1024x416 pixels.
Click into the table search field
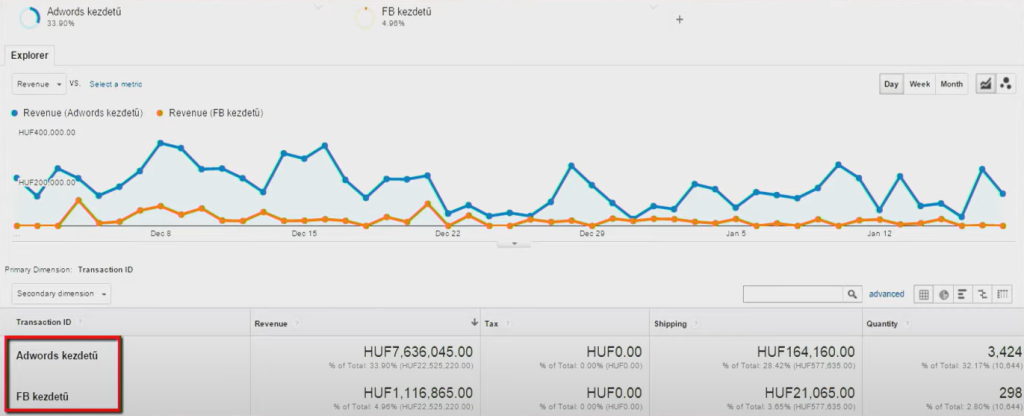(794, 294)
